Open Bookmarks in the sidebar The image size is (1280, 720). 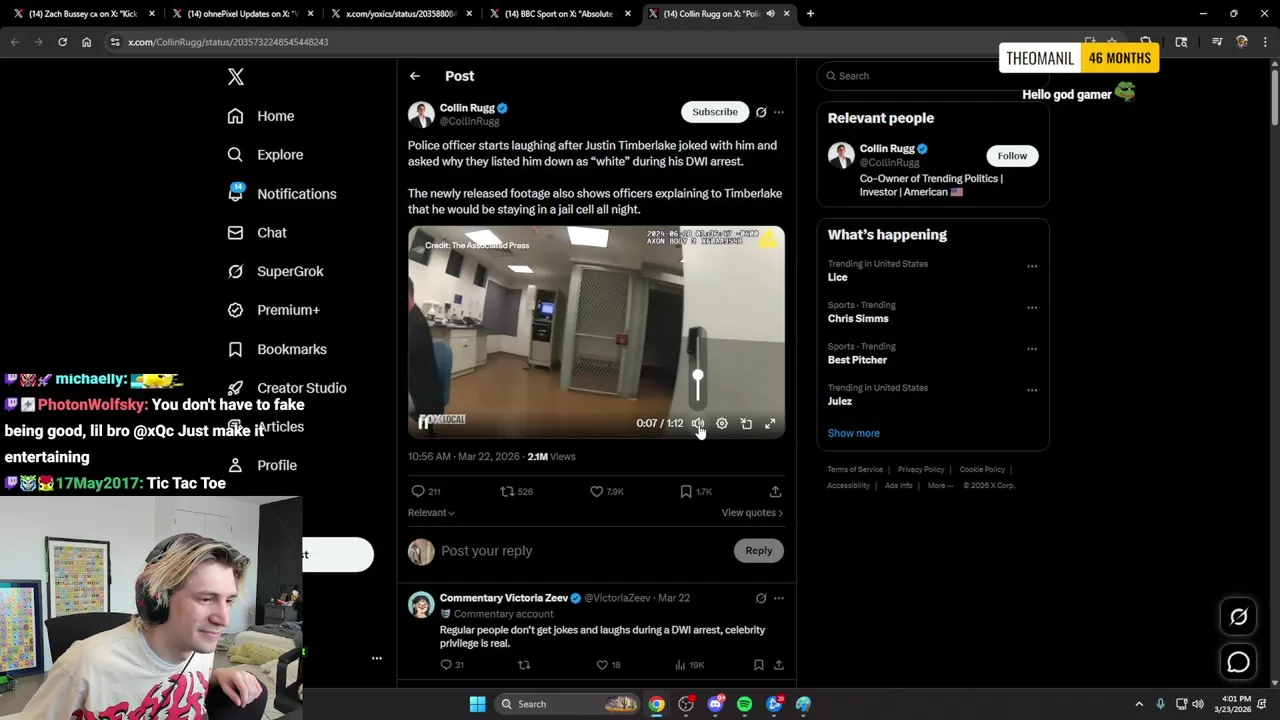pyautogui.click(x=277, y=349)
